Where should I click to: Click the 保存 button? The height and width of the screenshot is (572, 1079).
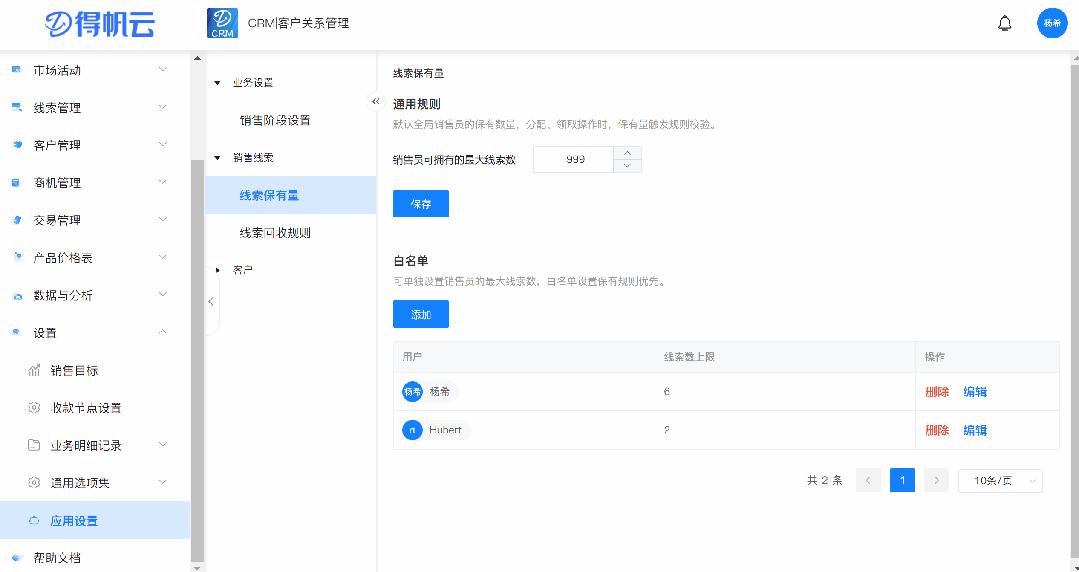pos(420,204)
